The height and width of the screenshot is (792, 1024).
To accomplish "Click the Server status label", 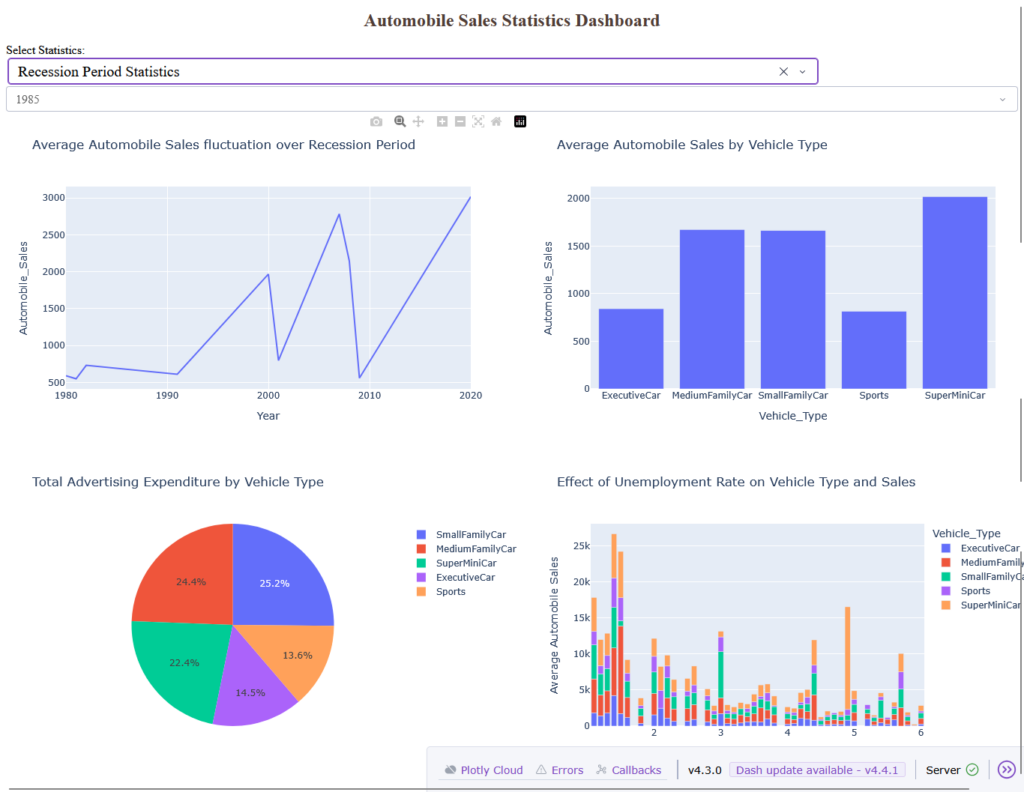I will point(943,770).
